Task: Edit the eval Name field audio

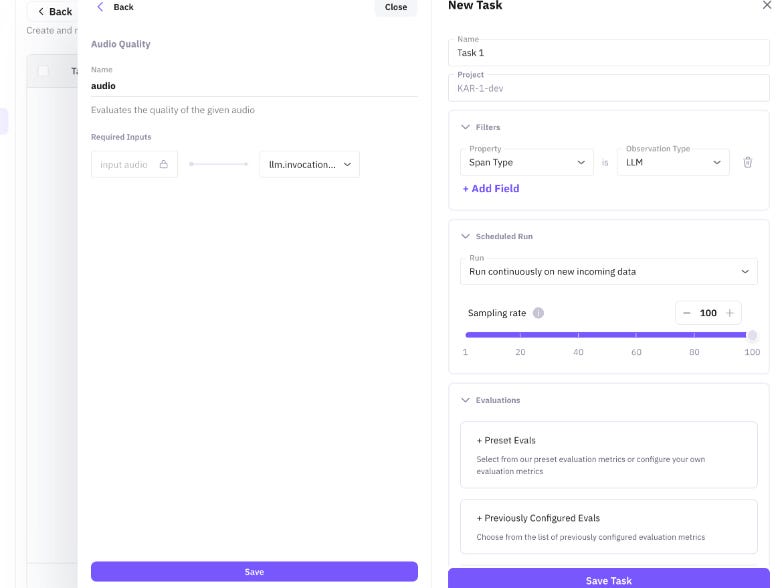Action: (x=254, y=86)
